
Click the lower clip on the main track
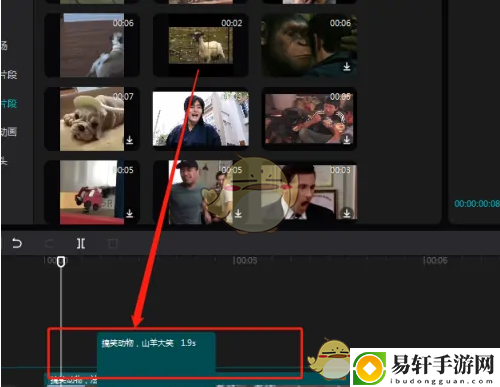click(x=72, y=380)
